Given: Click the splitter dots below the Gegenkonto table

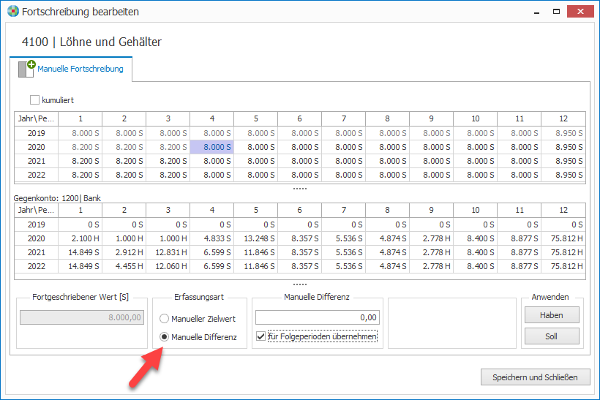Looking at the screenshot, I should [300, 284].
